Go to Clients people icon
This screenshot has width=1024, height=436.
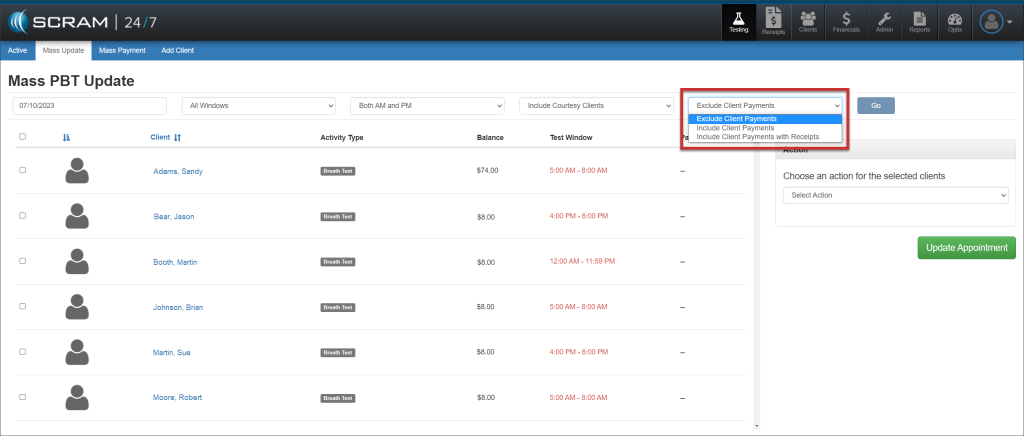(808, 20)
